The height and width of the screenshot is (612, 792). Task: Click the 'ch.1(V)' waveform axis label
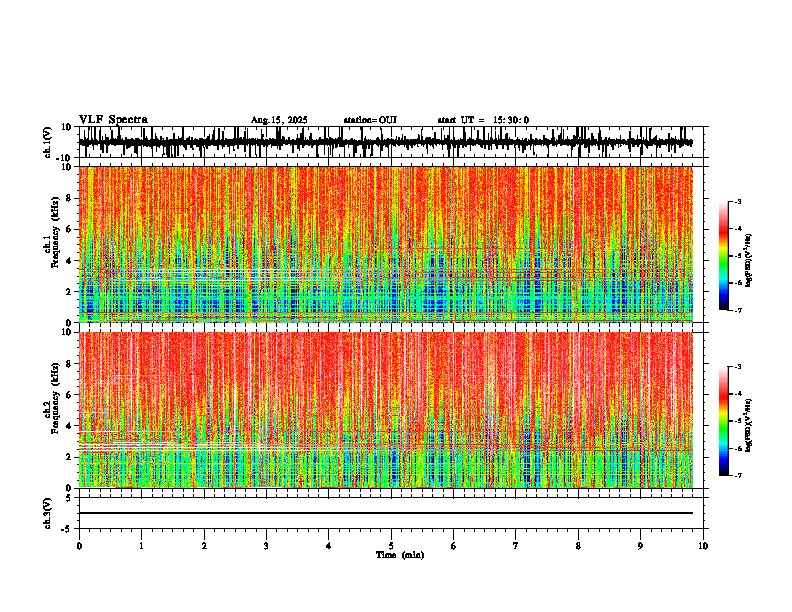point(48,142)
